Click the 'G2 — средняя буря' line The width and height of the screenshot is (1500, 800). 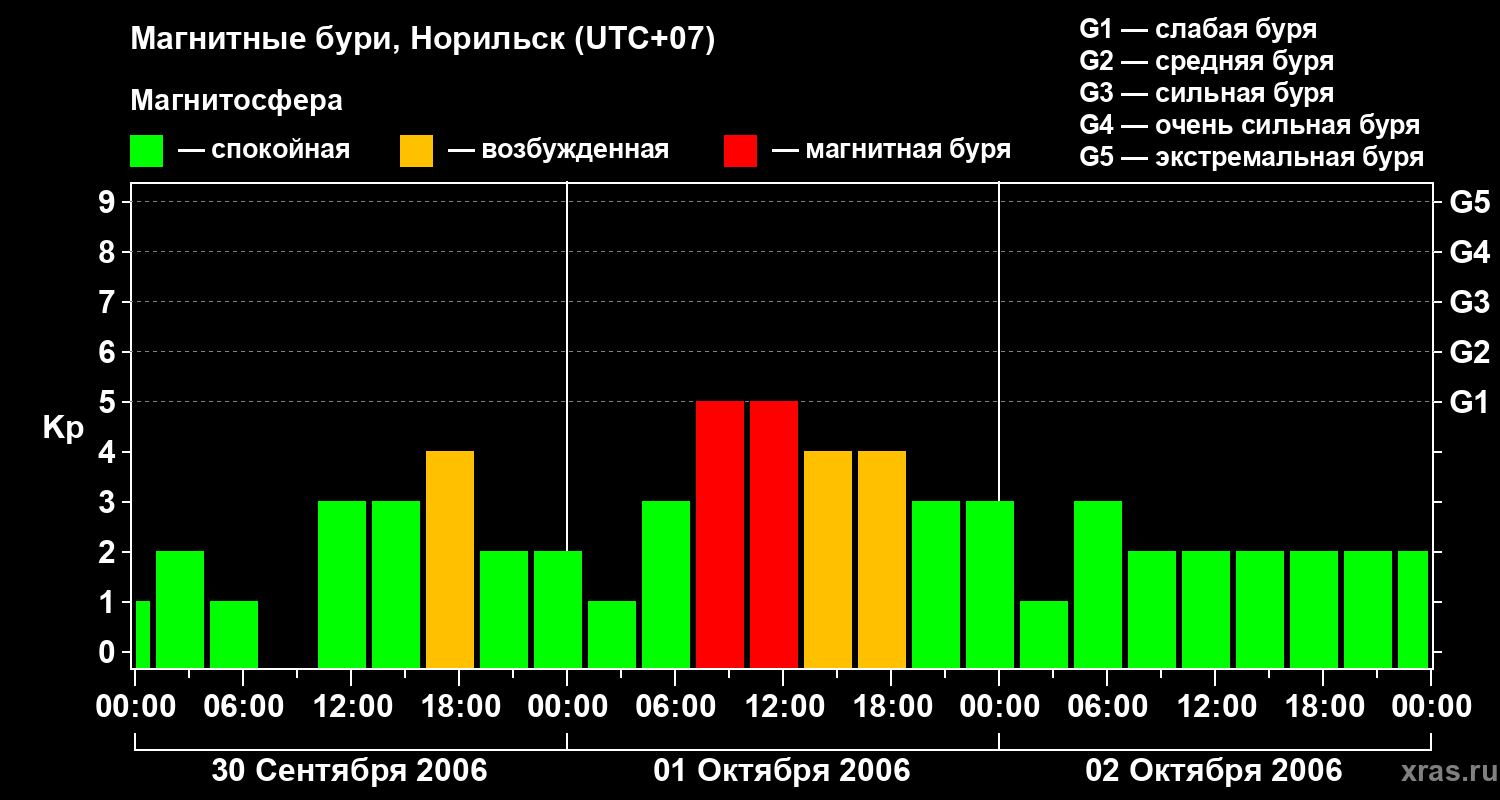[1206, 61]
